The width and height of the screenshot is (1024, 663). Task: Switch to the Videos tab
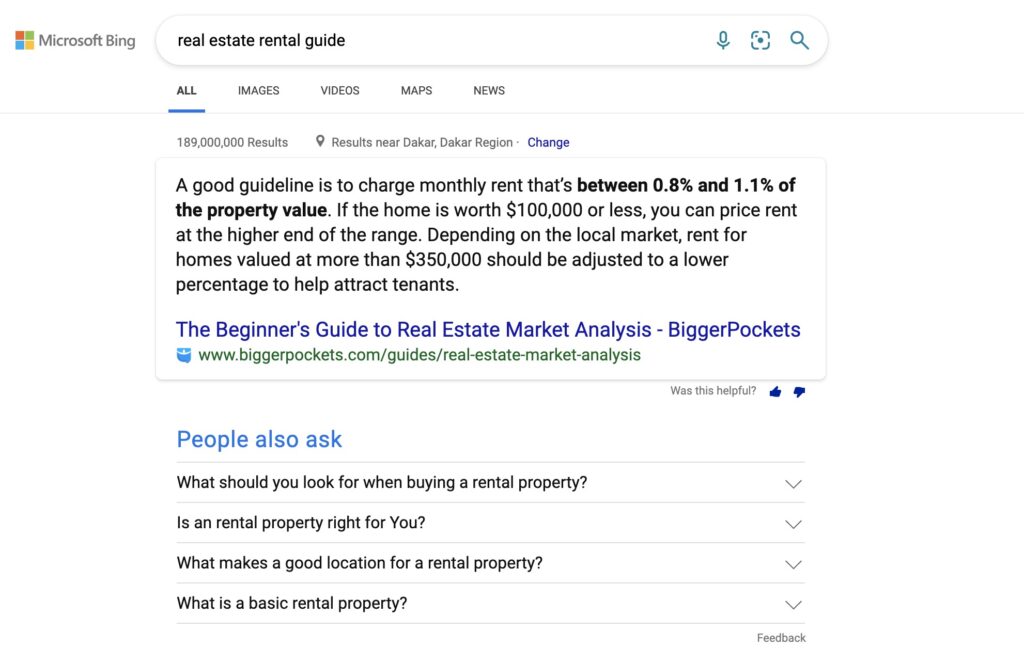(340, 91)
